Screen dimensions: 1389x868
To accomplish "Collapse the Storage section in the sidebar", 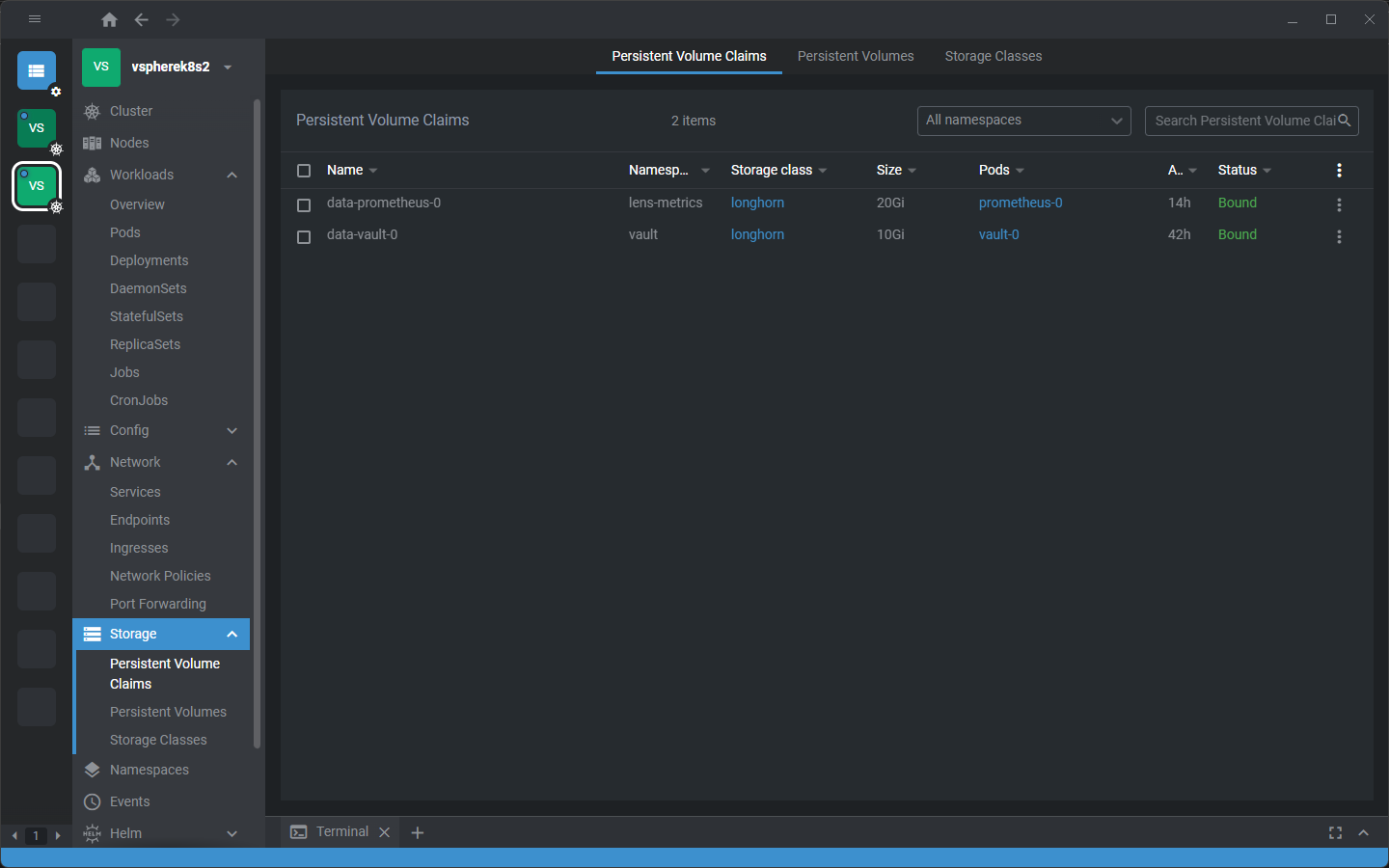I will [231, 634].
